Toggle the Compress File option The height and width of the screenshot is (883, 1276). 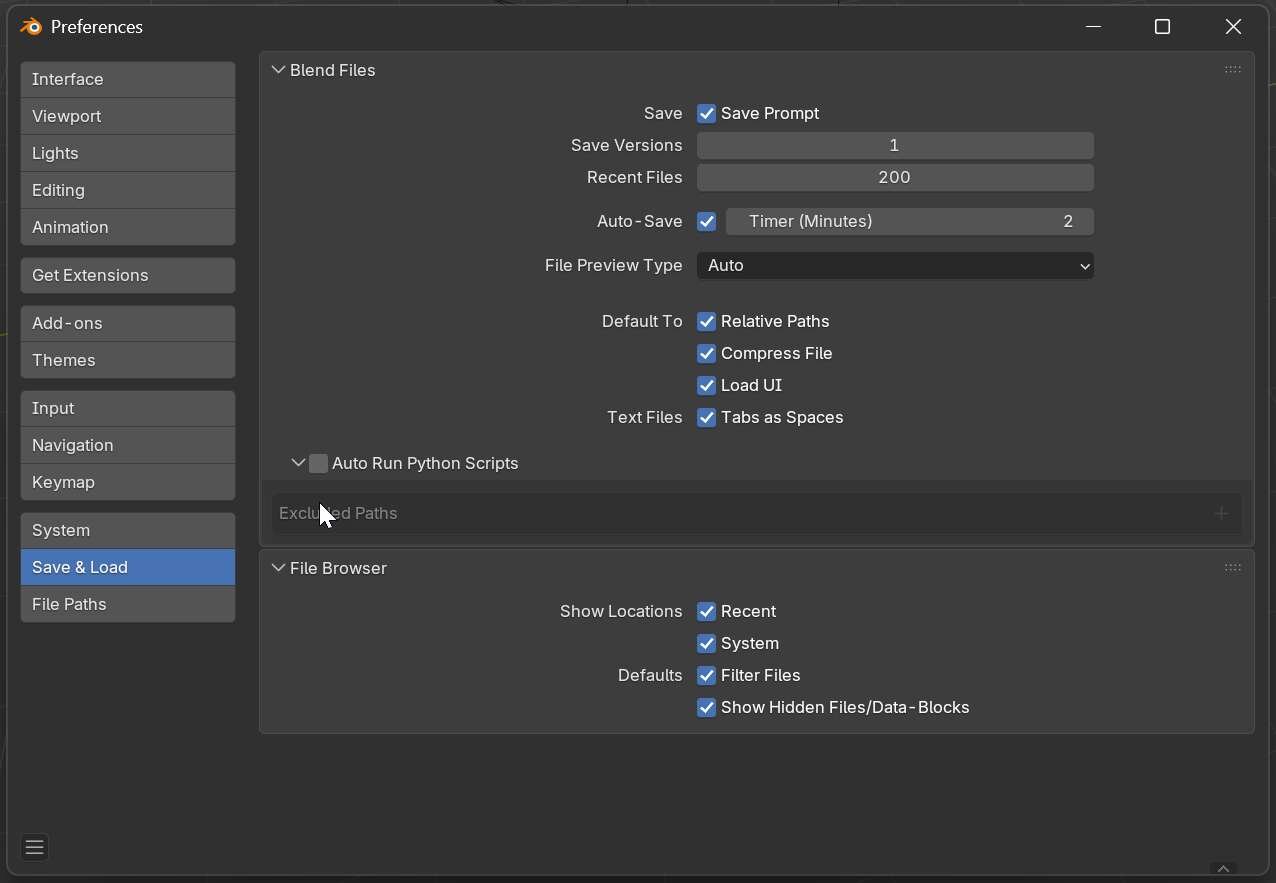[x=707, y=354]
